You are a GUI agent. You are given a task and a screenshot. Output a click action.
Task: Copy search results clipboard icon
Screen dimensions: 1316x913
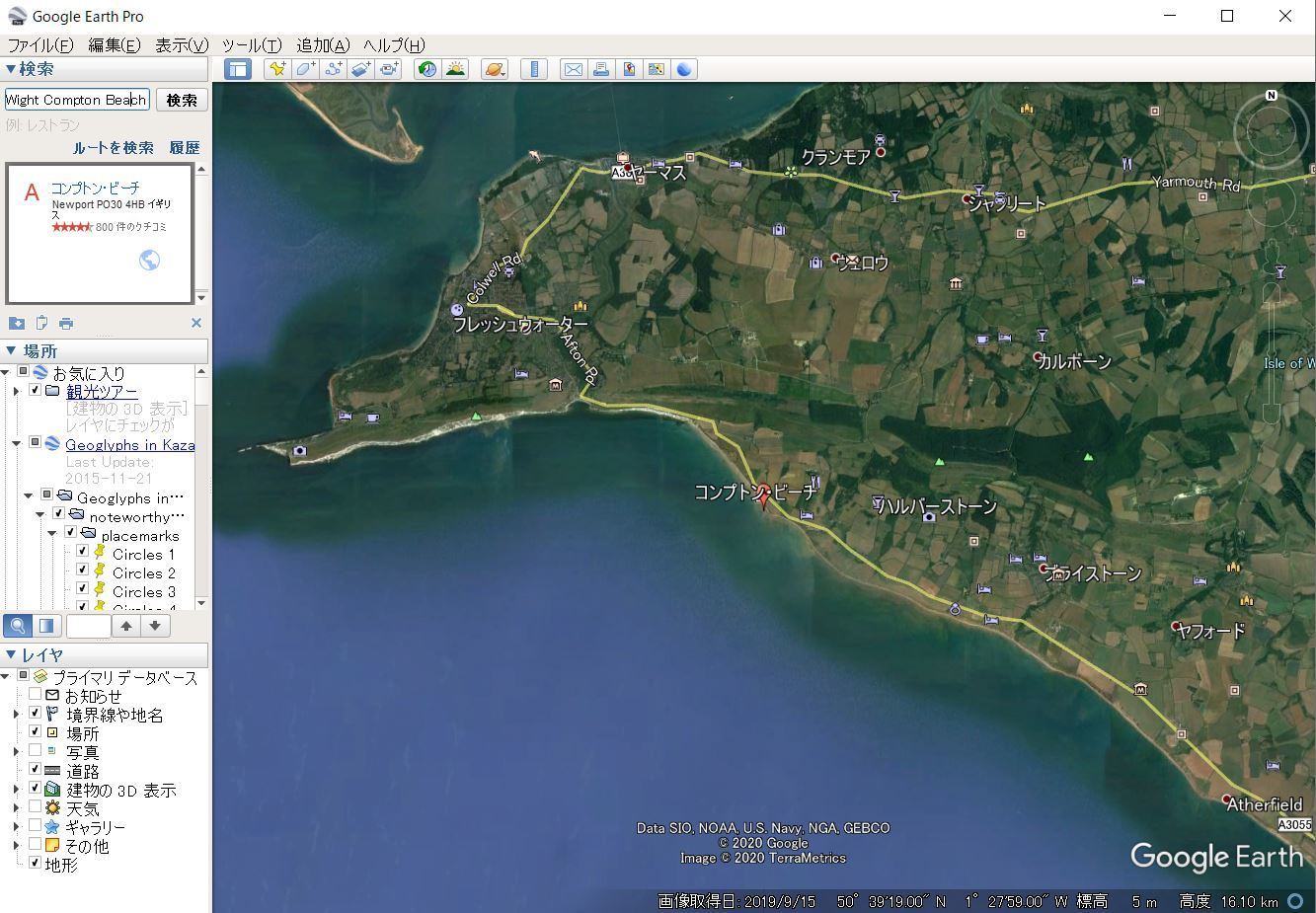tap(41, 323)
